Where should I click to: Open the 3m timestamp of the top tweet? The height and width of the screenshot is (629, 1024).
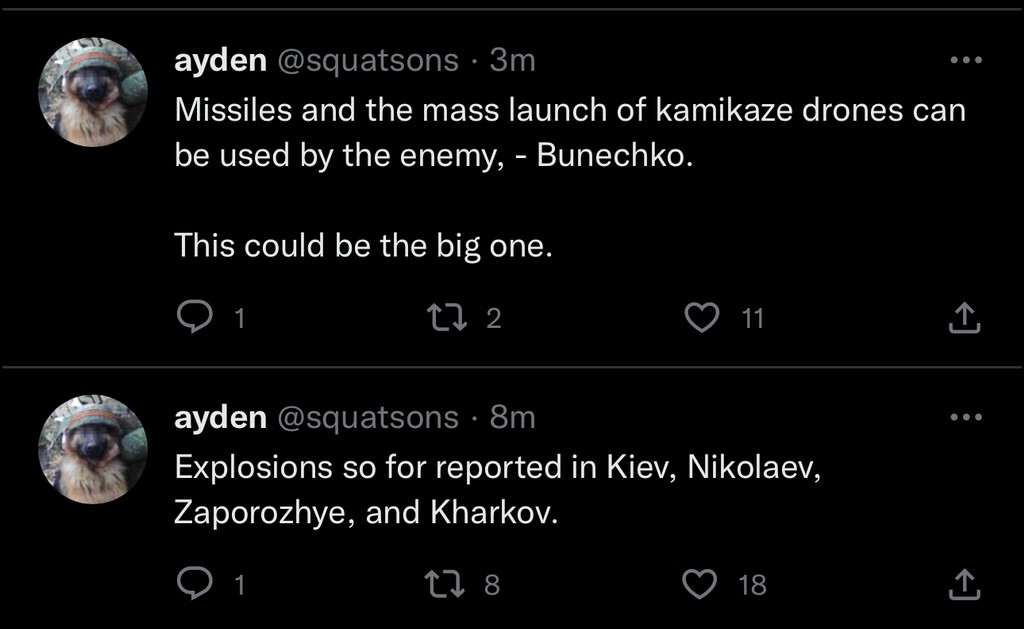click(x=512, y=61)
